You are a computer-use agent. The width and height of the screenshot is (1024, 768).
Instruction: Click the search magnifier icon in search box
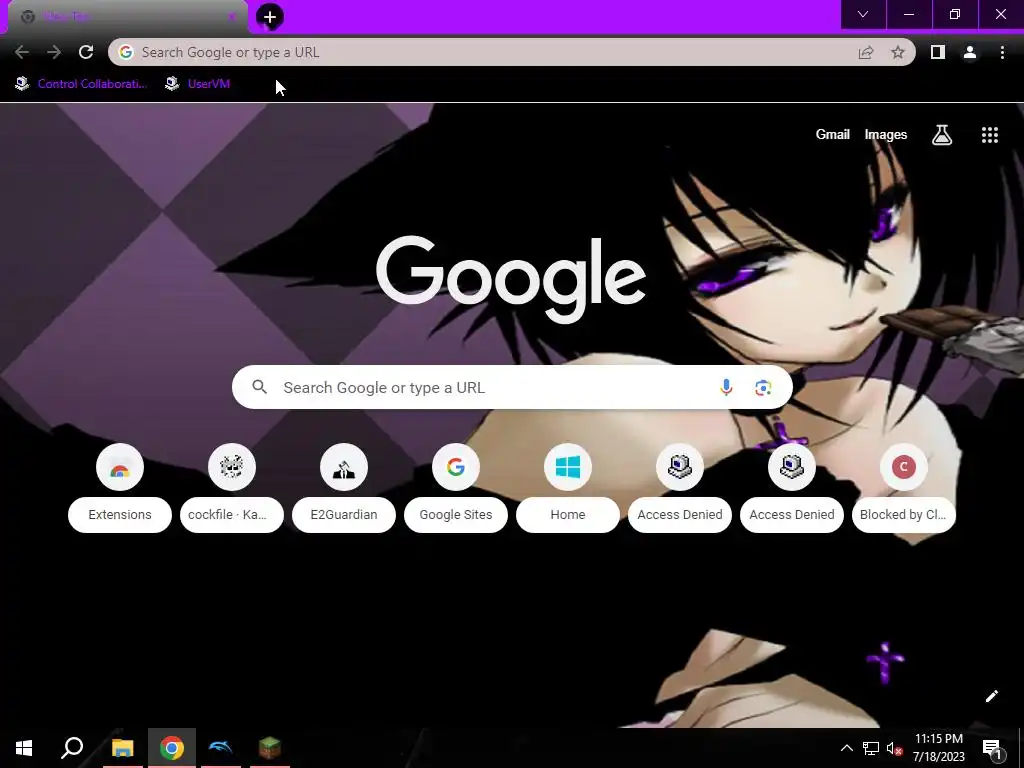tap(259, 387)
